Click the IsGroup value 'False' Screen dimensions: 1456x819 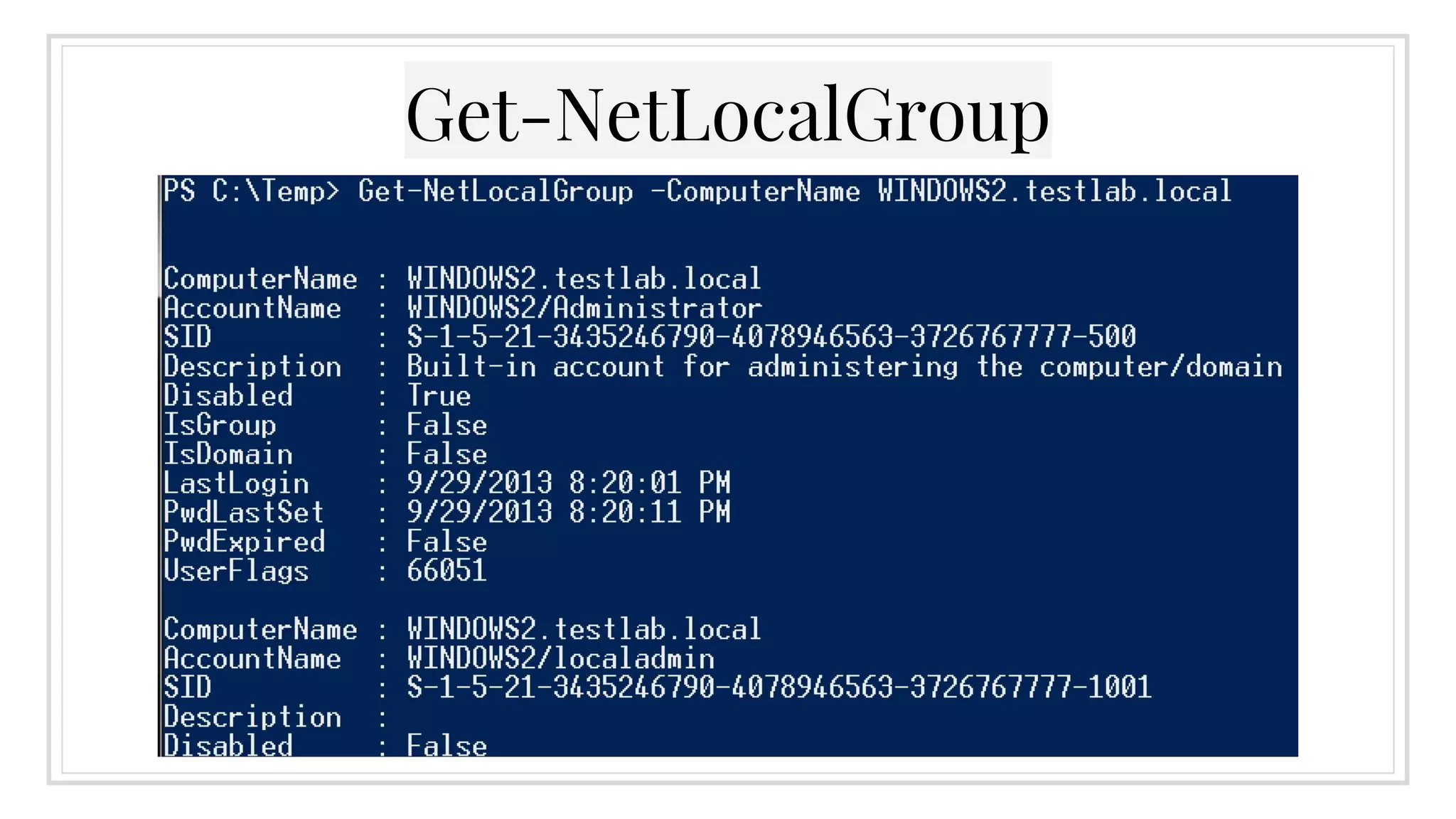(x=446, y=425)
